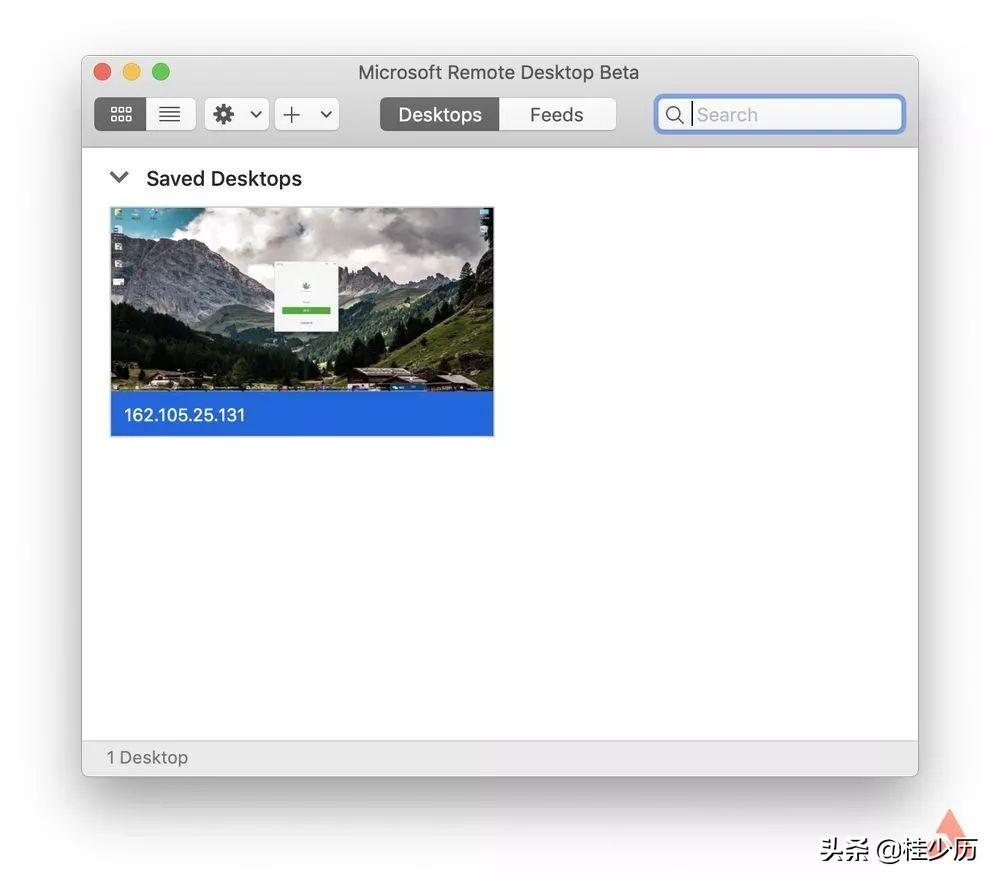Switch to the Feeds tab

point(558,112)
